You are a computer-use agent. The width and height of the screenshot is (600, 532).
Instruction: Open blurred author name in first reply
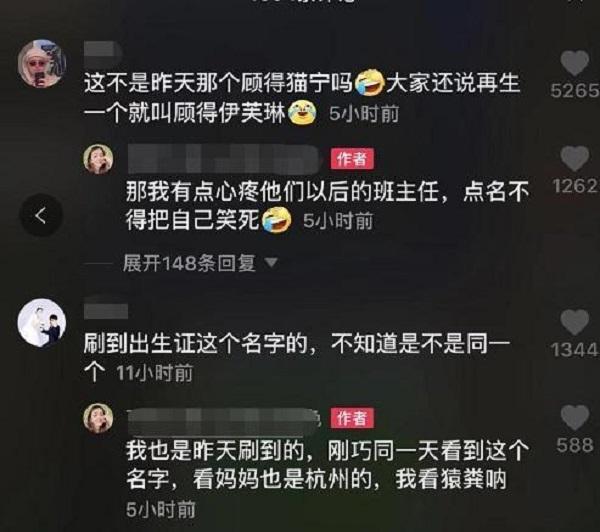(225, 159)
